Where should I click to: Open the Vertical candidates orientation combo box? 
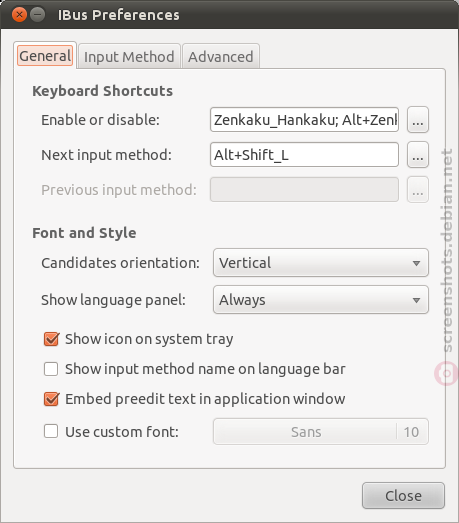point(321,263)
